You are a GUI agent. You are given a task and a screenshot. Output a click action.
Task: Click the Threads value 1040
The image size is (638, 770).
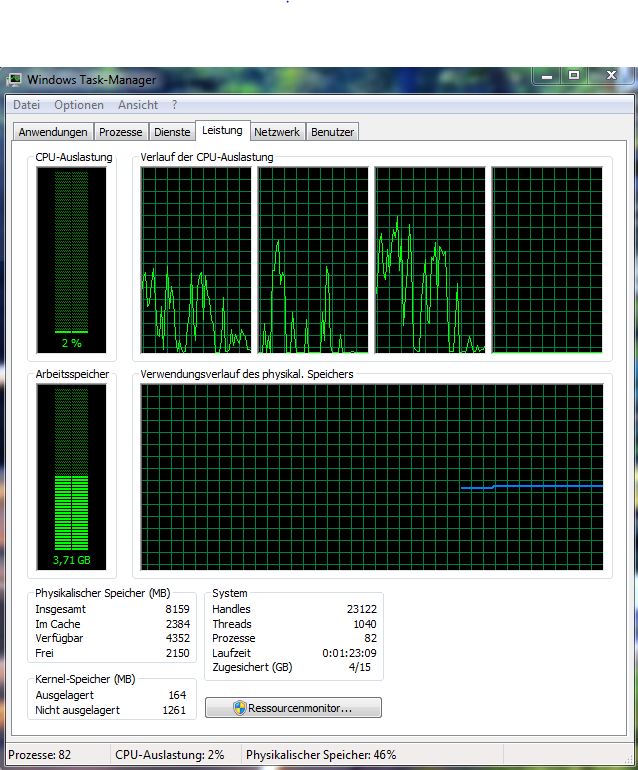click(364, 624)
